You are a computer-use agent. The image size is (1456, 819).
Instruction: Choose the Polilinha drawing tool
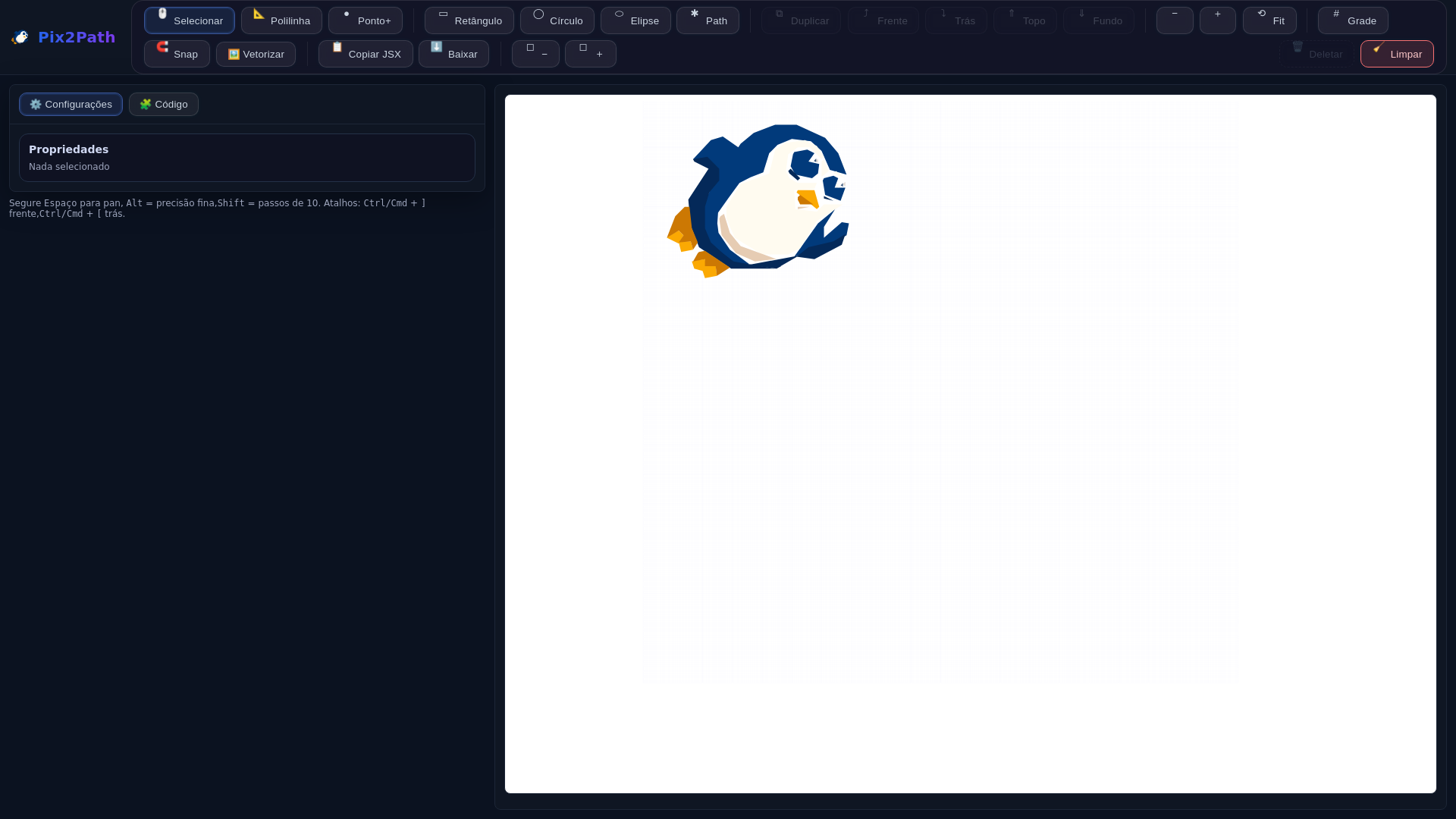[x=281, y=20]
